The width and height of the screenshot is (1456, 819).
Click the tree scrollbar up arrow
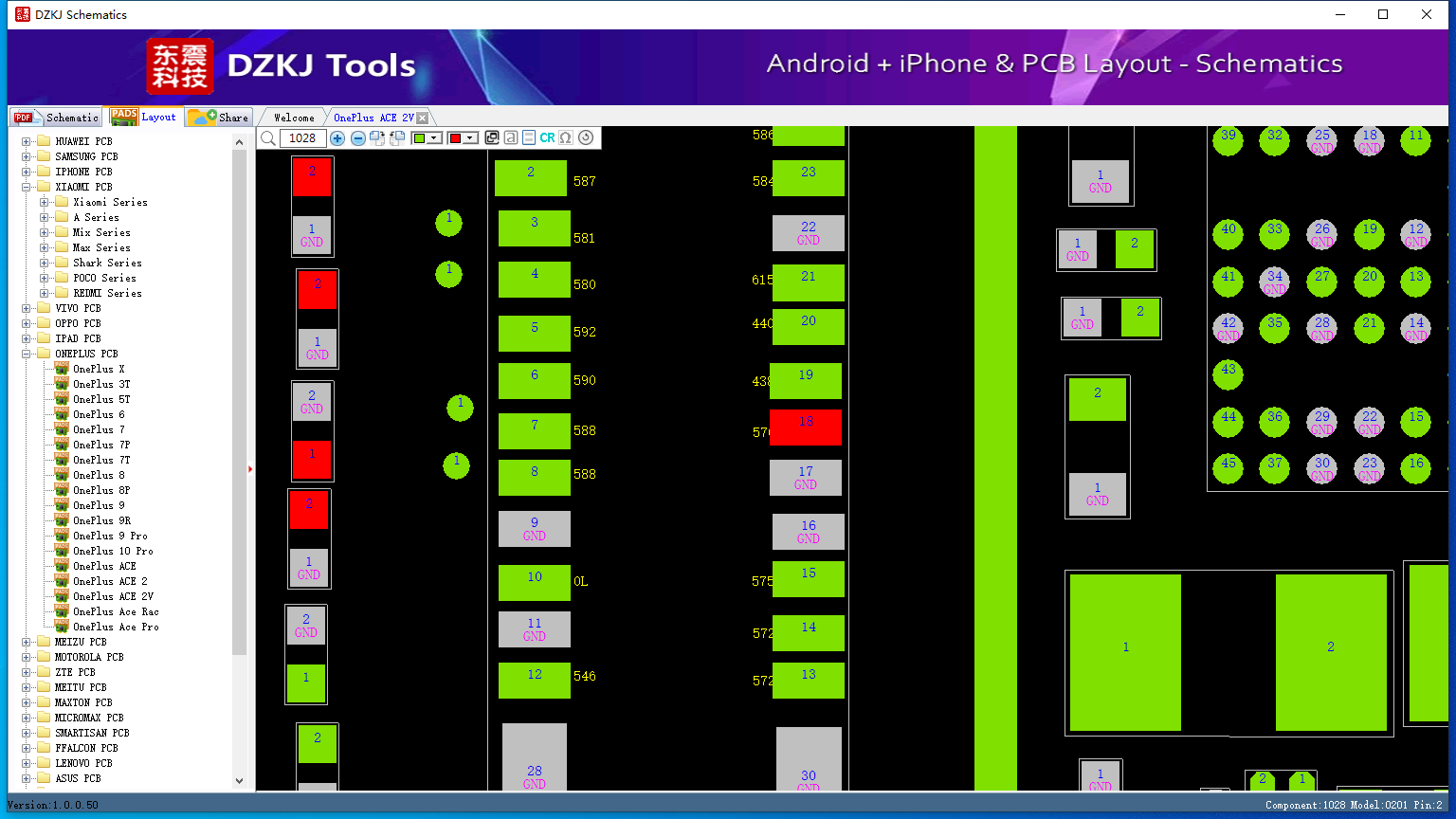tap(239, 142)
